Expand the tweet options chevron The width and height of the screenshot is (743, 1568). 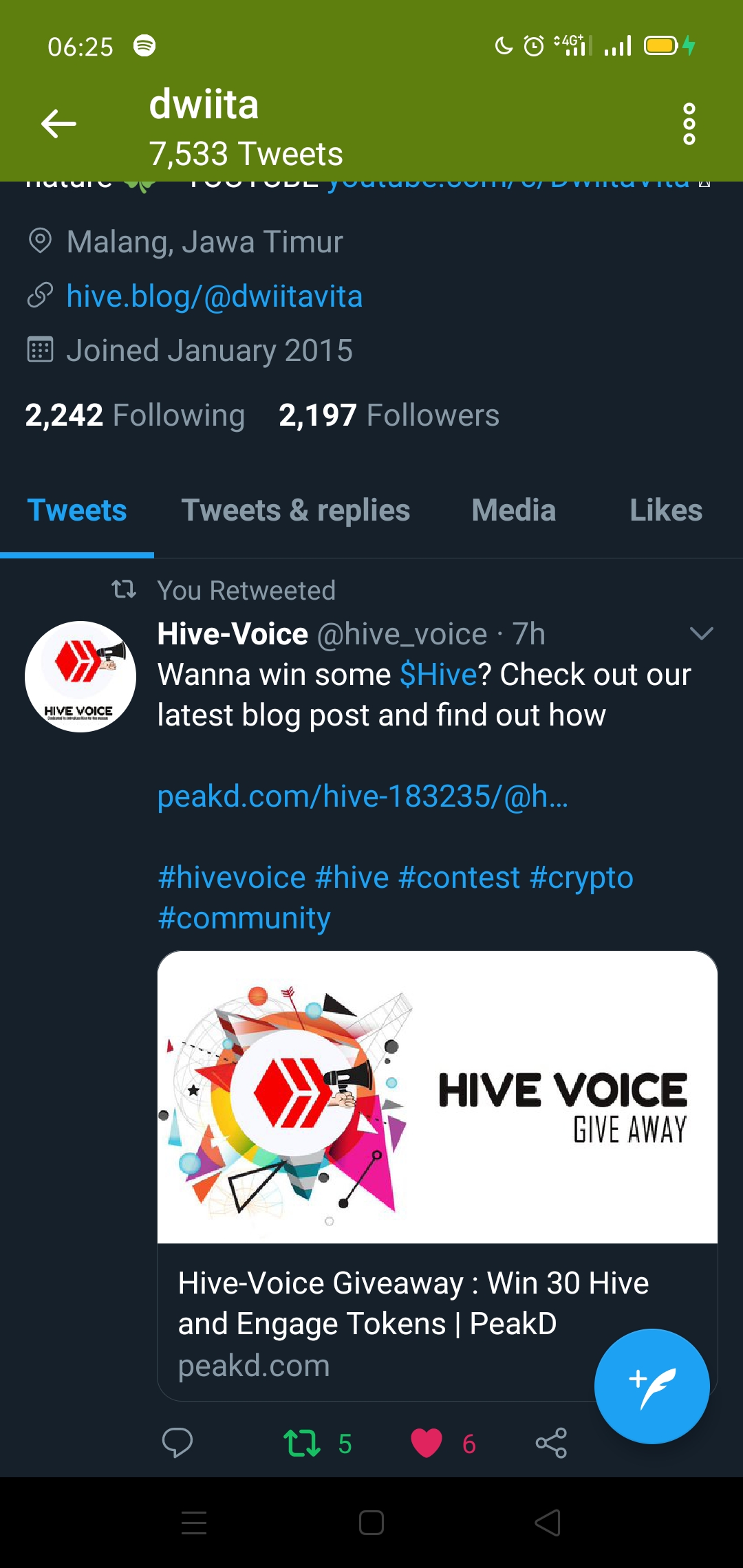pyautogui.click(x=701, y=633)
